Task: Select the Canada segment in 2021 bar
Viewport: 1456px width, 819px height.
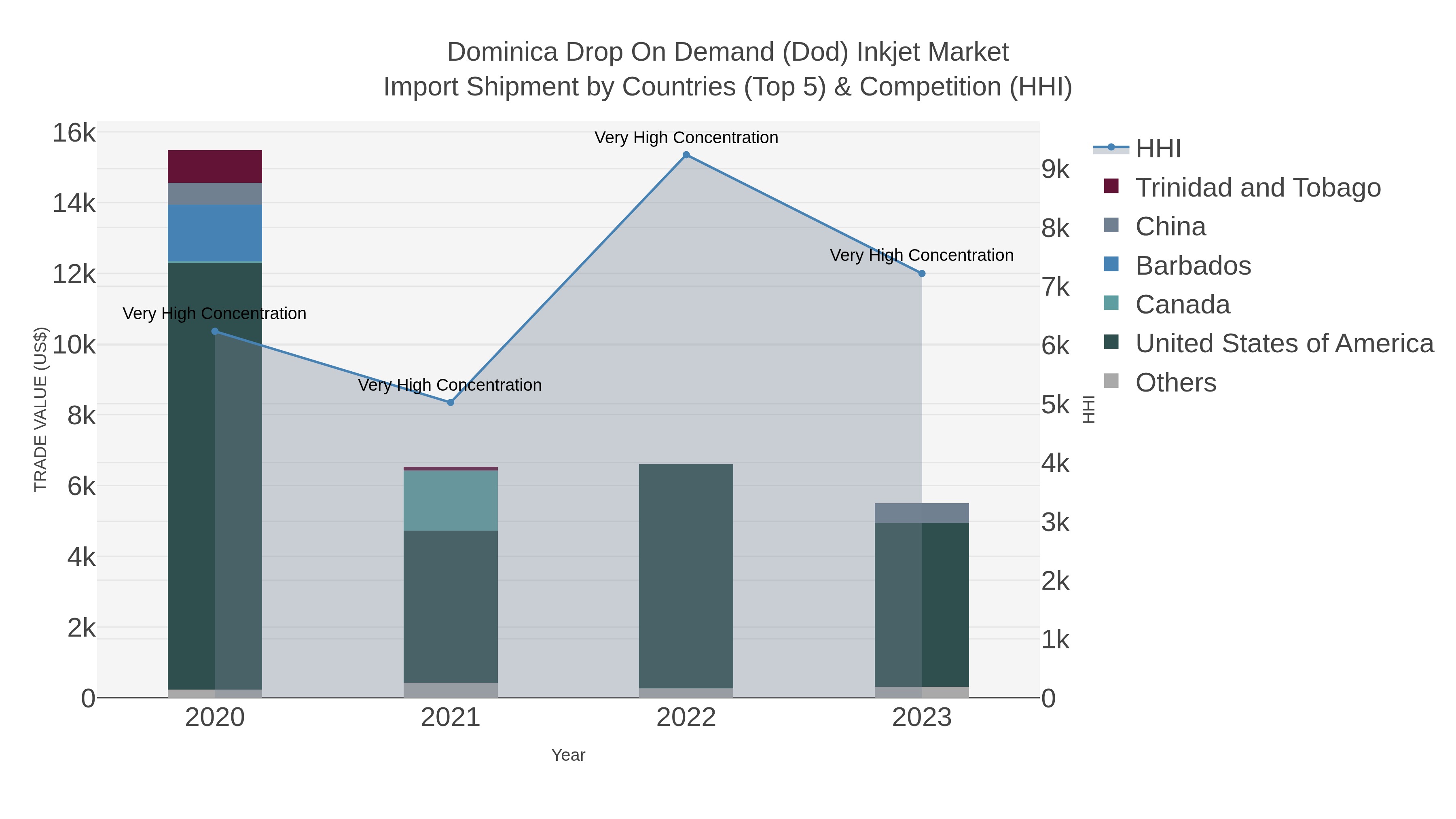Action: pyautogui.click(x=451, y=501)
